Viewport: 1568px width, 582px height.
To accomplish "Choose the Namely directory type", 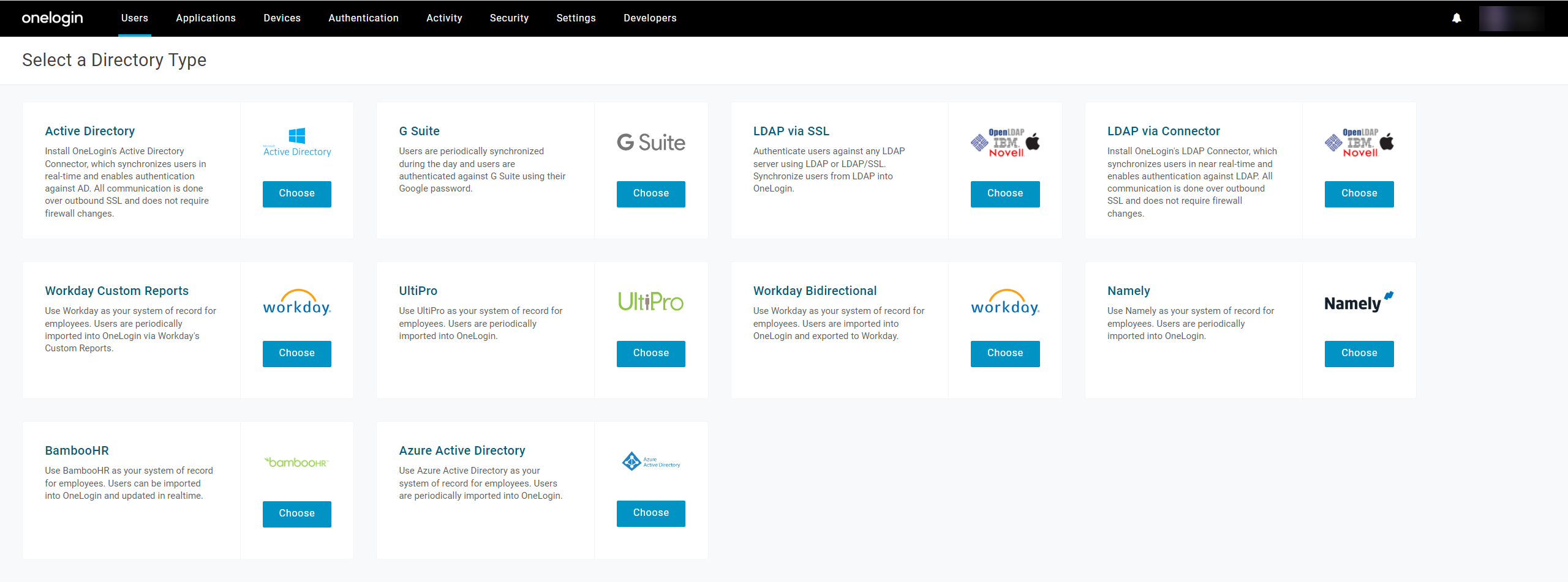I will (x=1359, y=354).
